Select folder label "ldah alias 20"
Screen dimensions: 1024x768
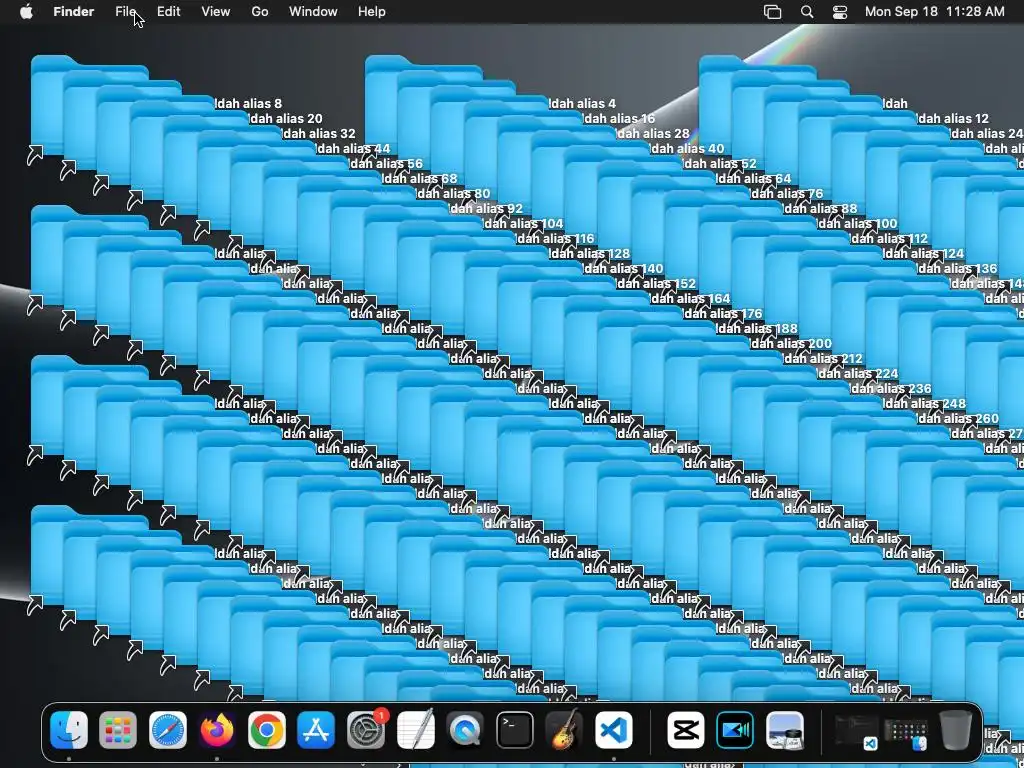(285, 118)
